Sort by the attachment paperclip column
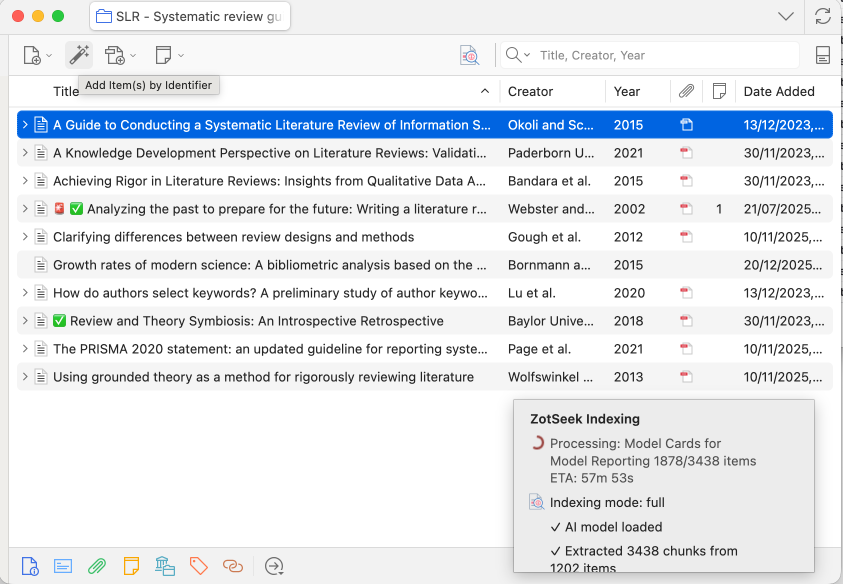 [x=687, y=91]
